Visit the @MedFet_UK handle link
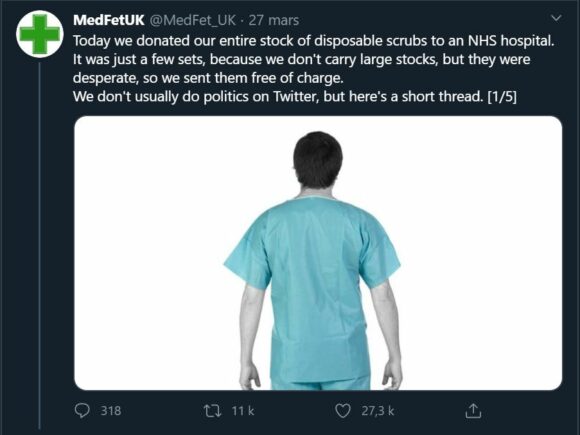The image size is (580, 435). 192,20
